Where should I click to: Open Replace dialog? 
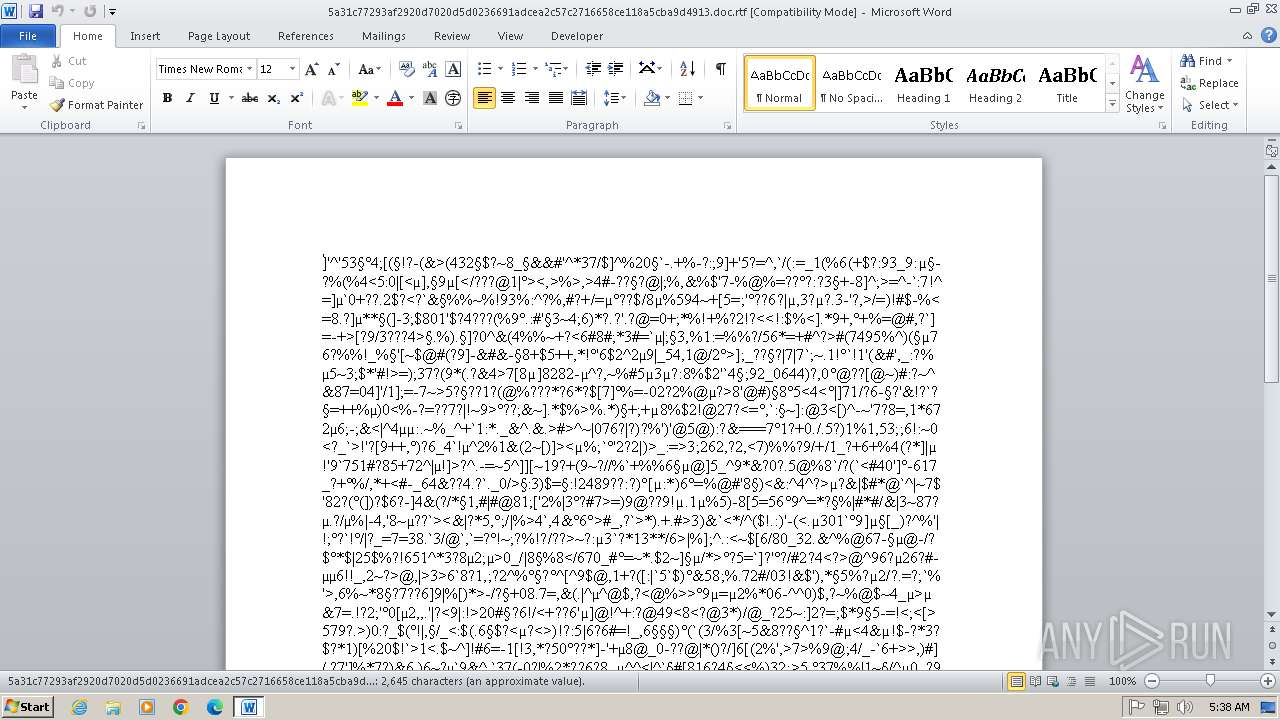click(x=1210, y=83)
